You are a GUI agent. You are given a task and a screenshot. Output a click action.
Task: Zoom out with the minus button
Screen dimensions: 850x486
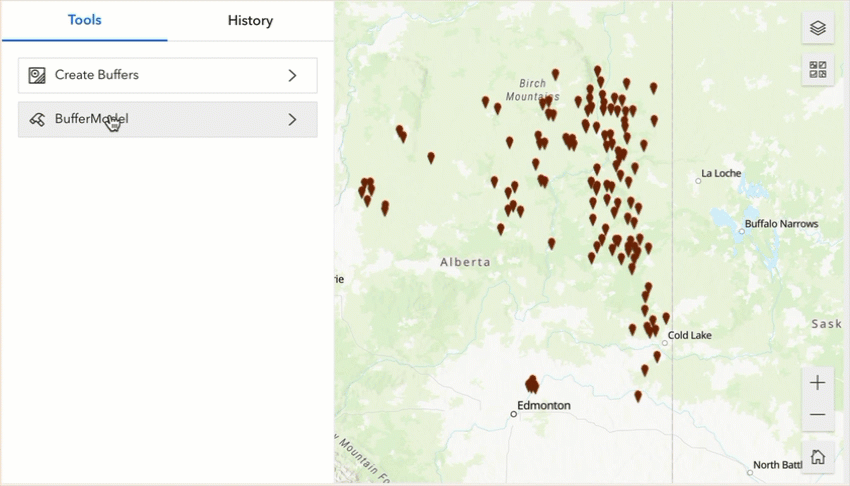point(817,415)
